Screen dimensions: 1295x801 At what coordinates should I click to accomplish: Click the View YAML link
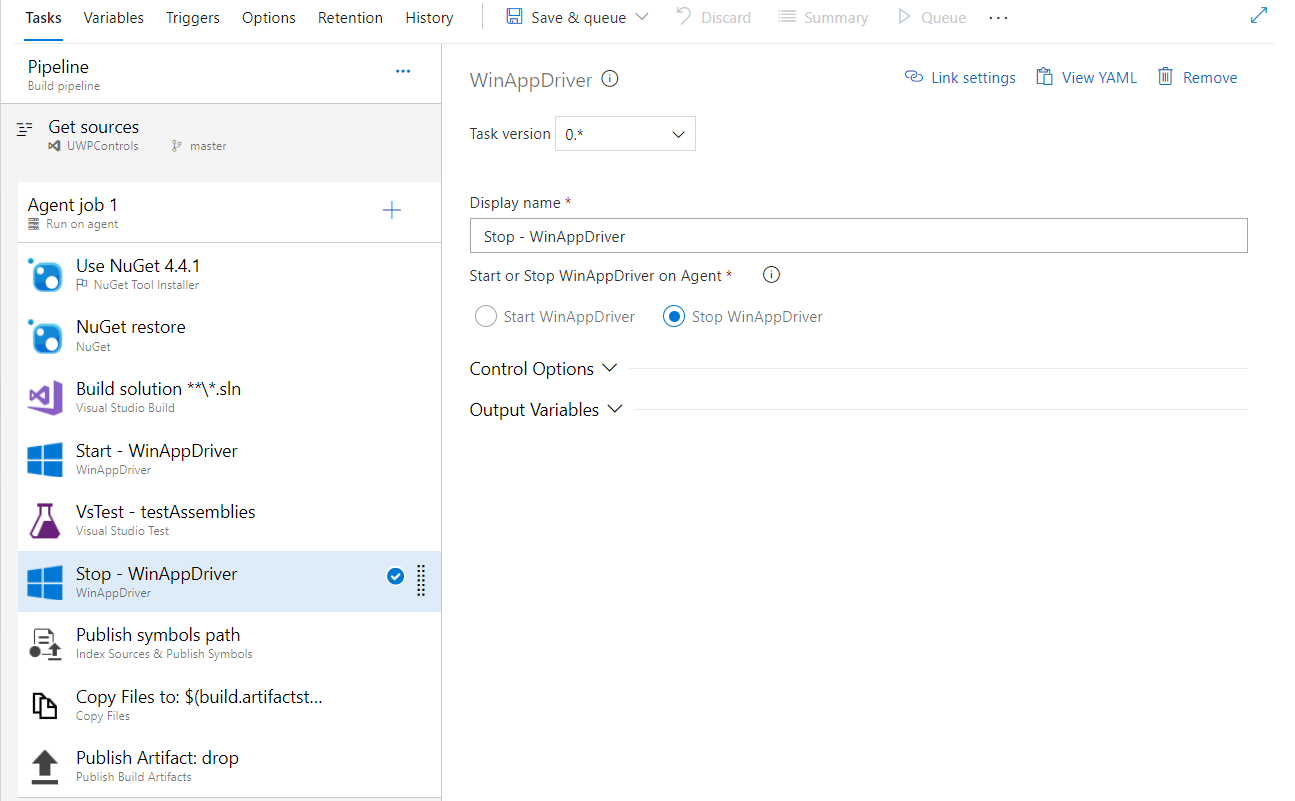pyautogui.click(x=1099, y=78)
